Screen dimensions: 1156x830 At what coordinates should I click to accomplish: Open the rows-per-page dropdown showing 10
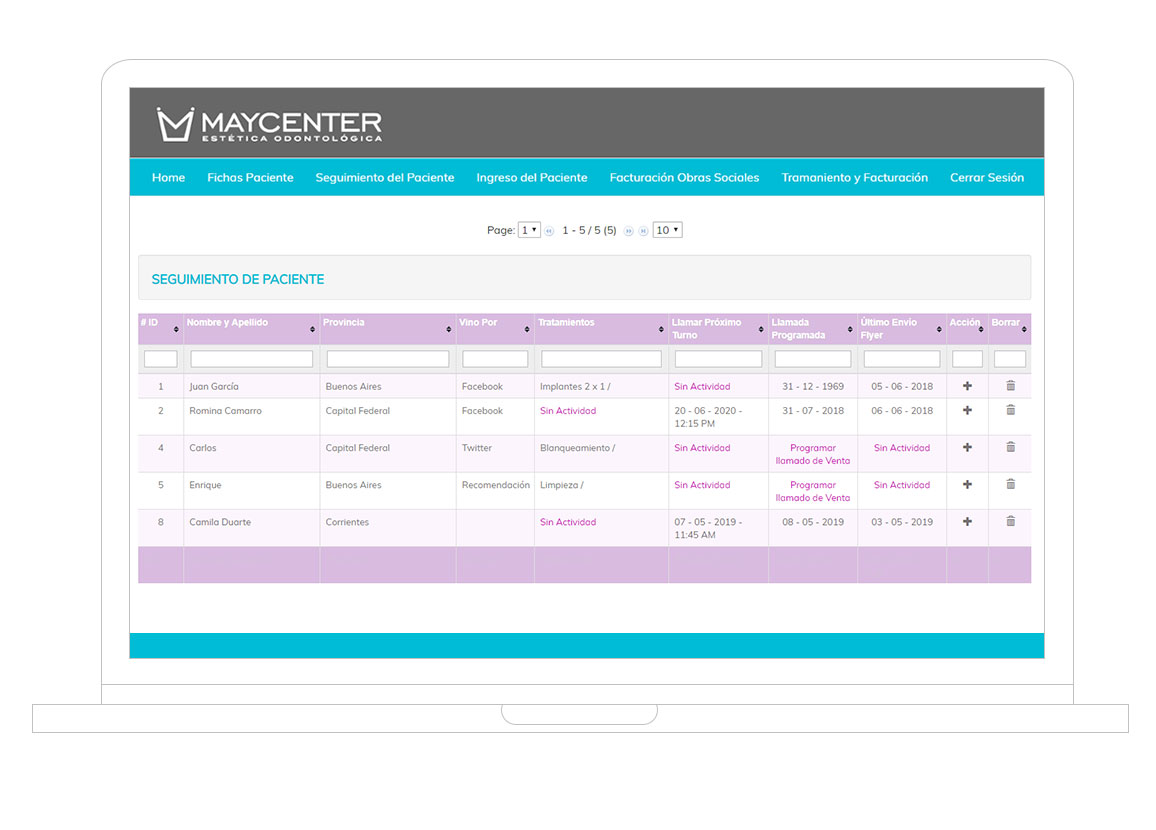(x=667, y=230)
